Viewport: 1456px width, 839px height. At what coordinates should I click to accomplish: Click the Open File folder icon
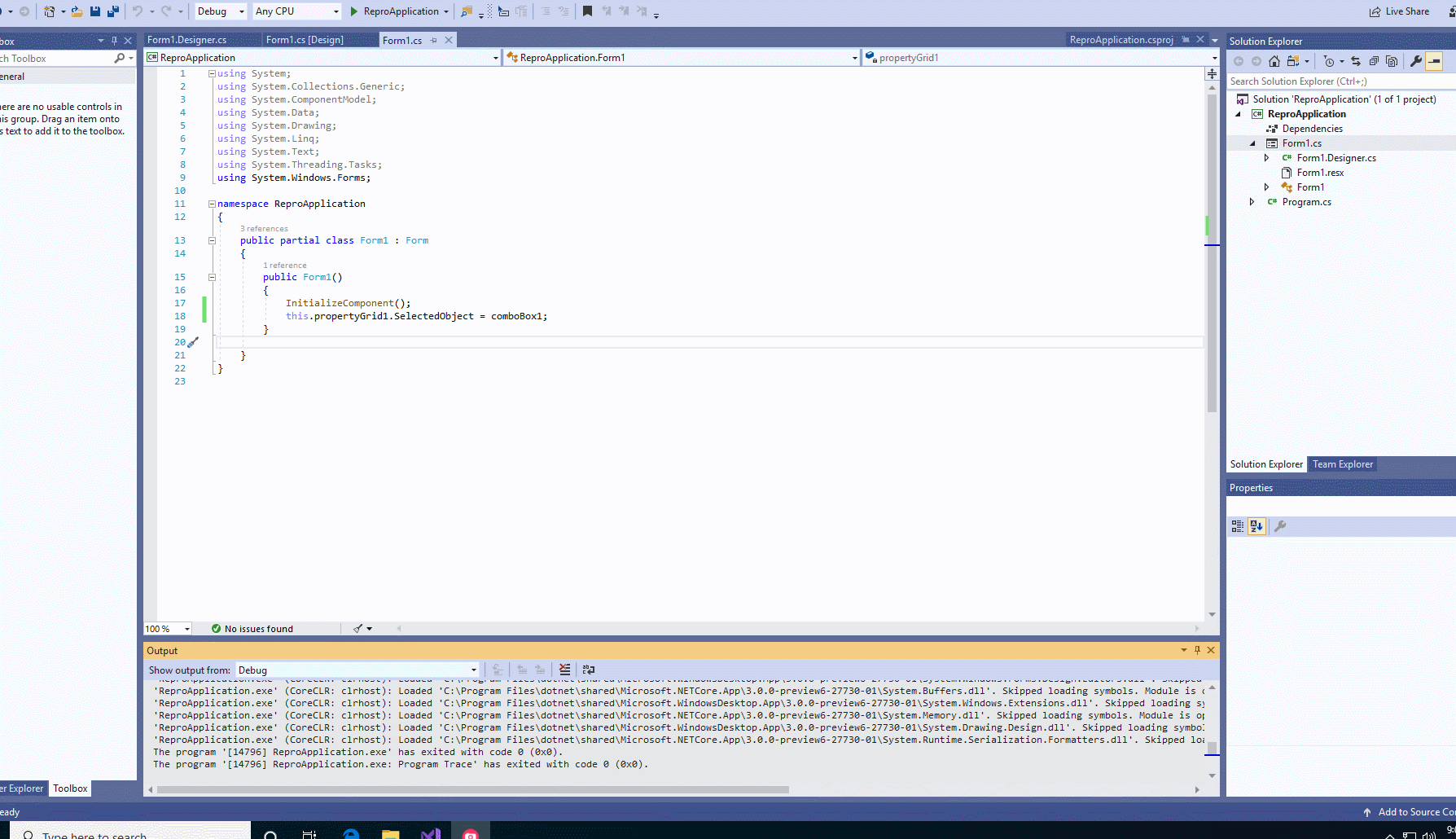(x=77, y=11)
